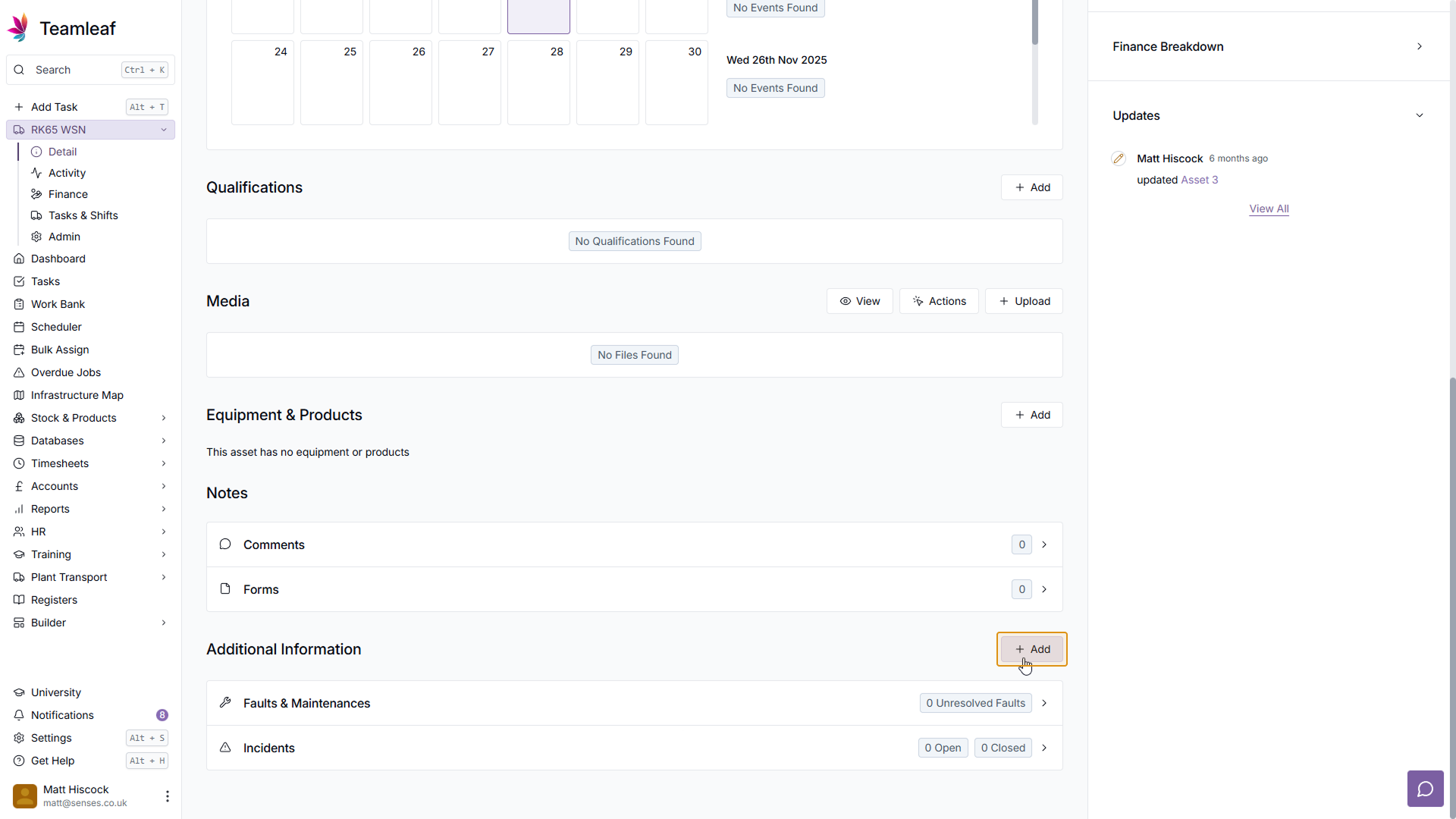Viewport: 1456px width, 819px height.
Task: Click the calendar events list scrollbar
Action: point(1034,23)
